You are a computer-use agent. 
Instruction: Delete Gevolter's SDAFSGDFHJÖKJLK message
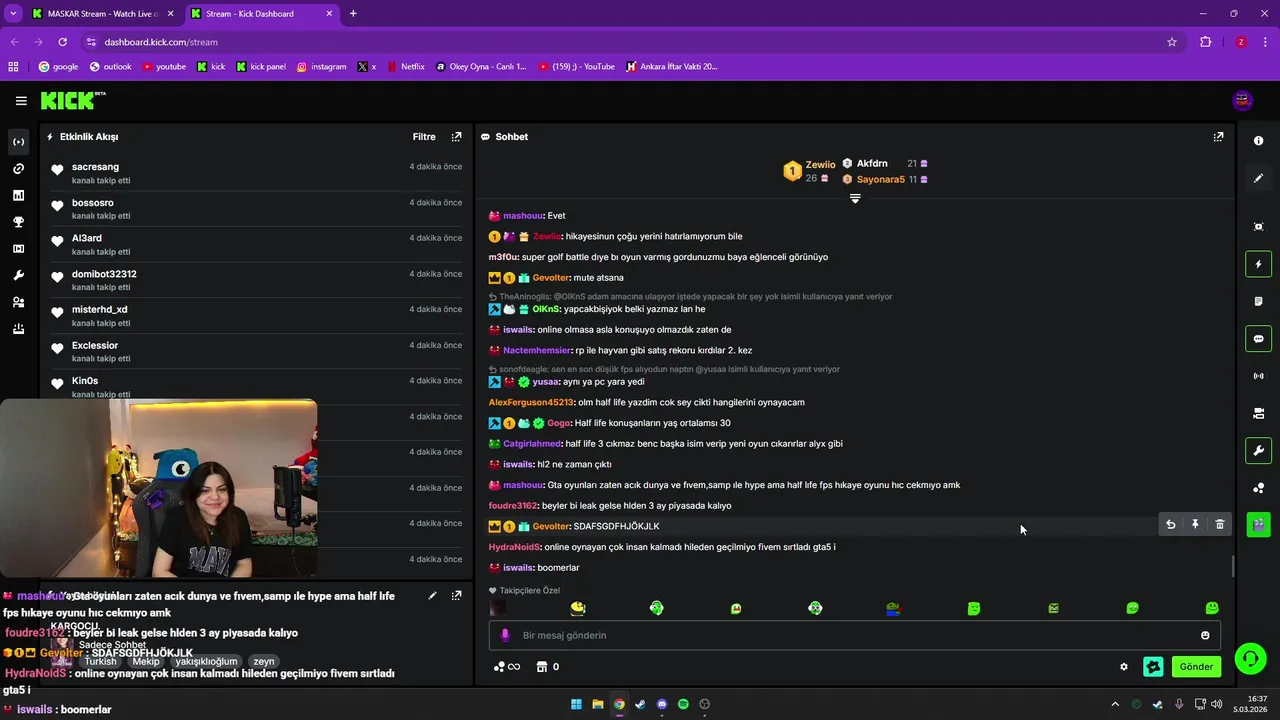pyautogui.click(x=1220, y=524)
